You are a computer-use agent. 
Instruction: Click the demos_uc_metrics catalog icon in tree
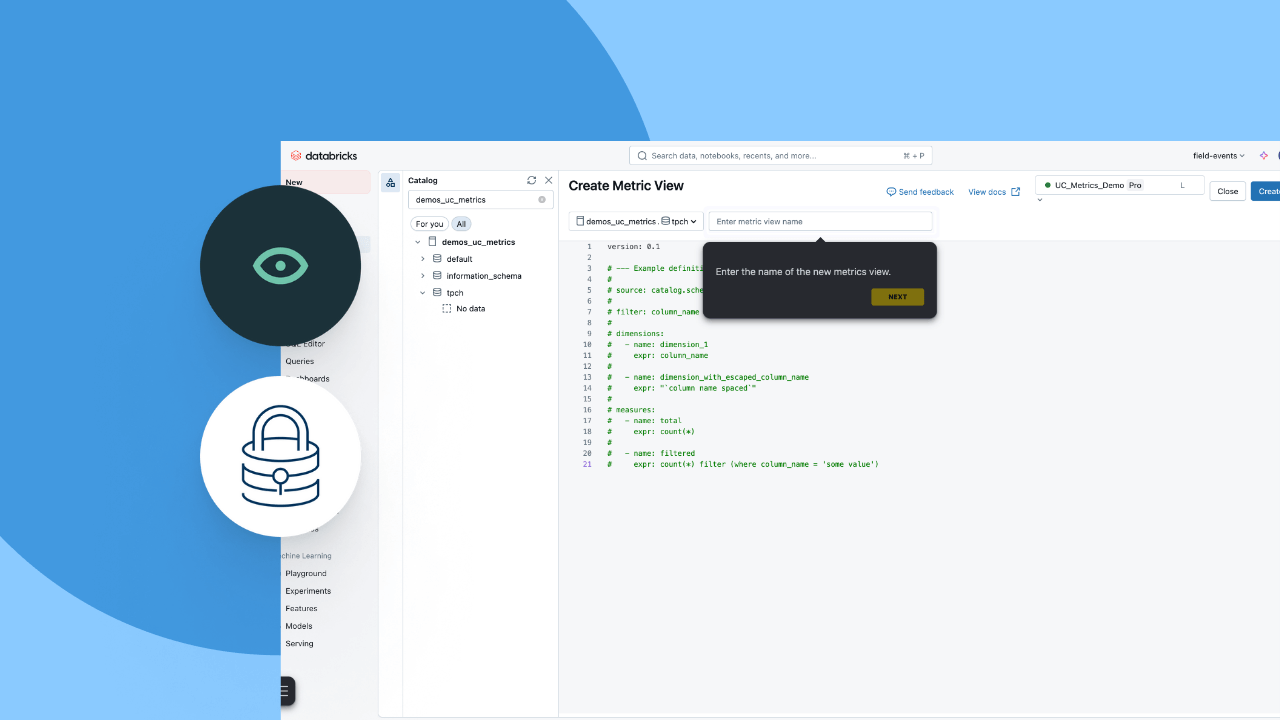(432, 242)
